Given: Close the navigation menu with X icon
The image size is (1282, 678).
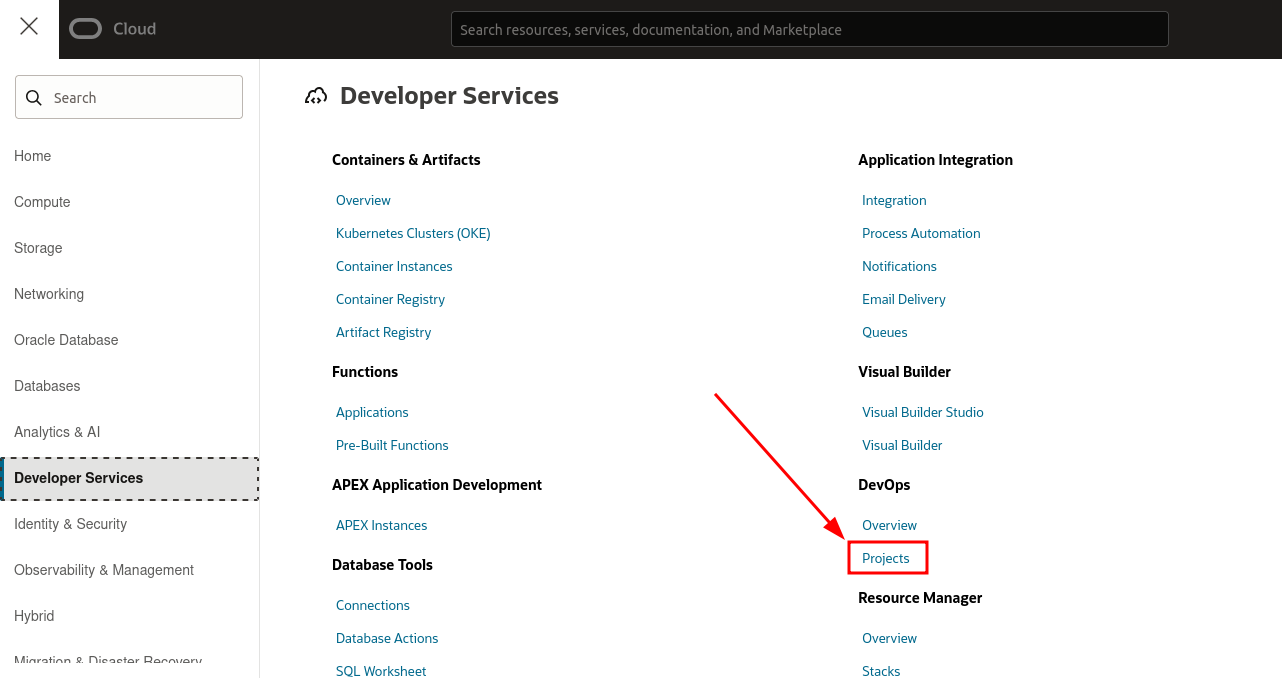Looking at the screenshot, I should point(29,27).
